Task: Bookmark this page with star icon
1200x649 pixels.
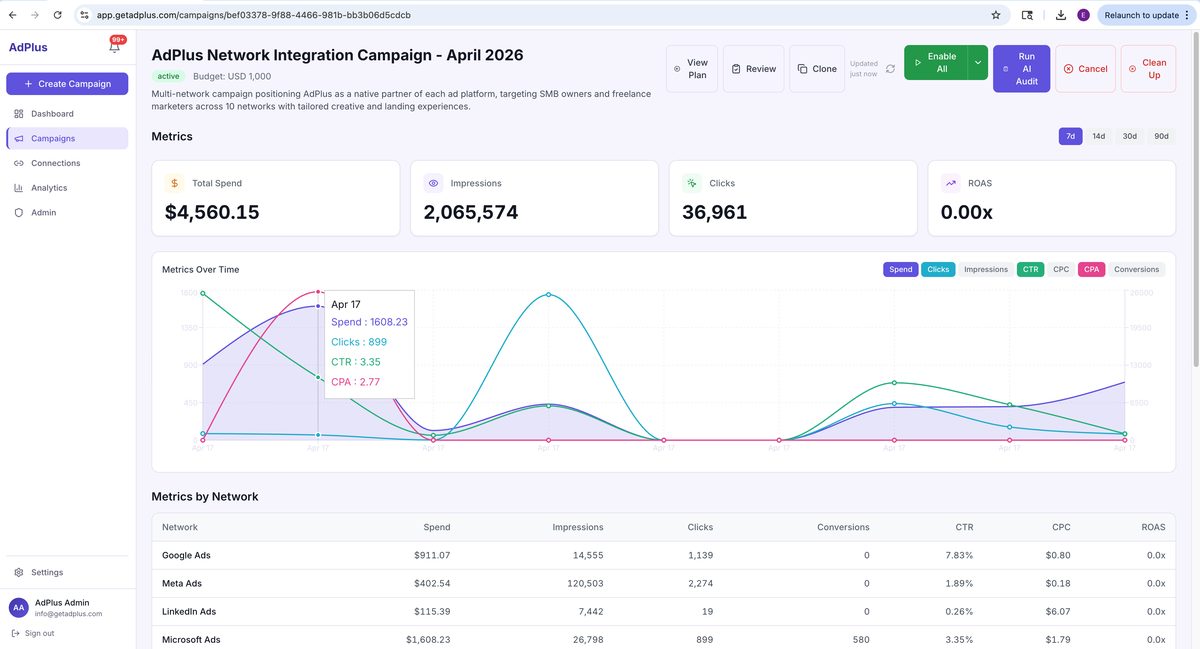Action: tap(996, 15)
